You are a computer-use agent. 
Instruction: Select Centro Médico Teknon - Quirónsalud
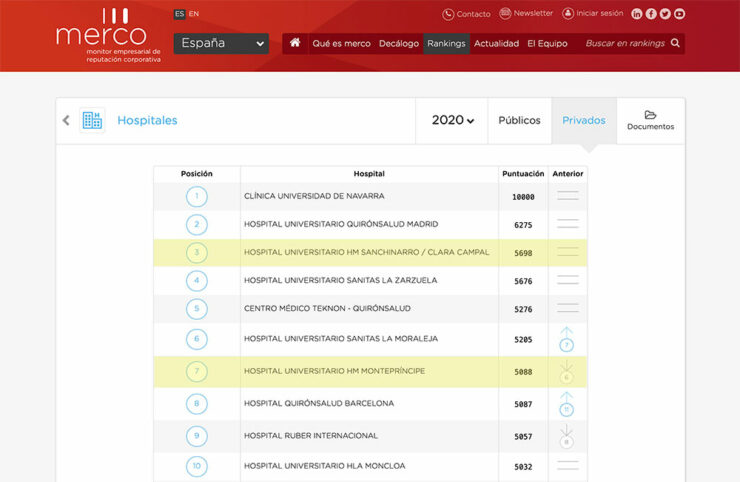(327, 308)
